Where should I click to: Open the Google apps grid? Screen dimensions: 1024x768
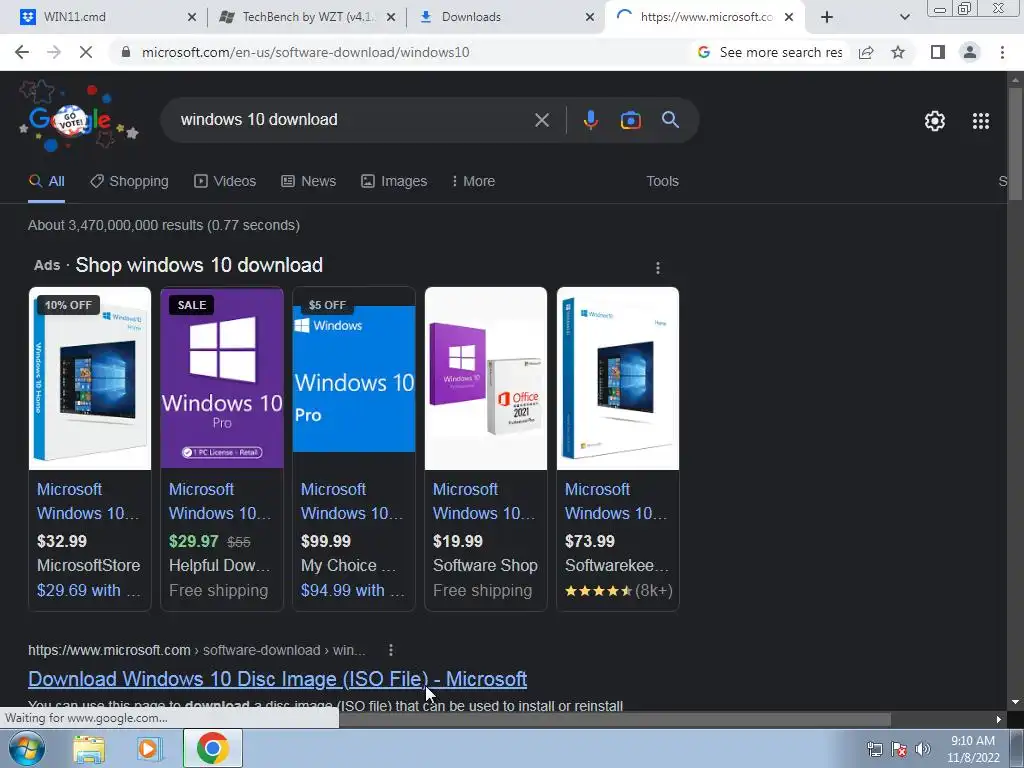pos(981,121)
